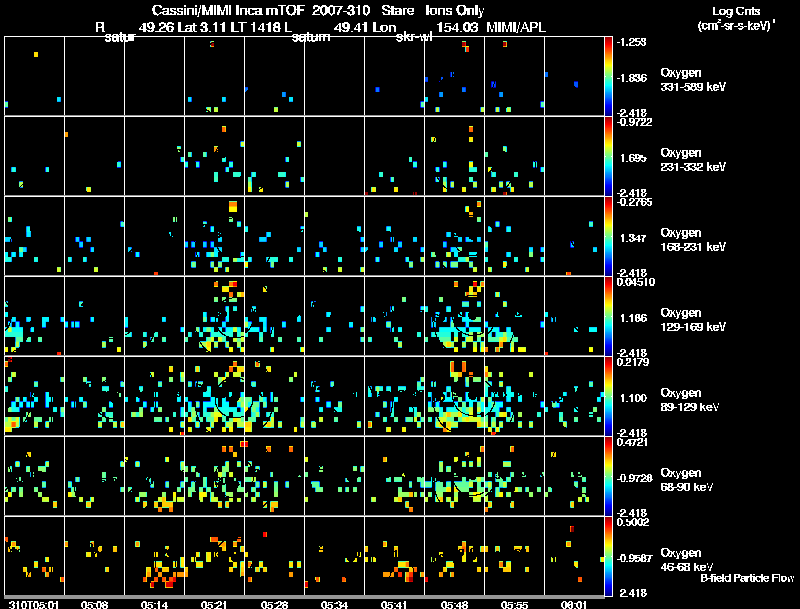This screenshot has width=800, height=609.
Task: Click the '0.04510' colorbar value
Action: pos(636,282)
